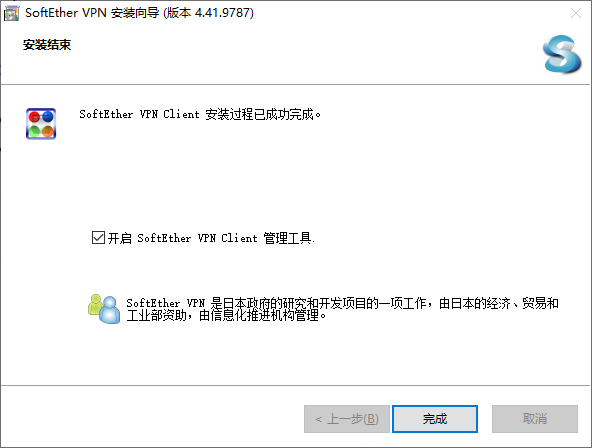592x448 pixels.
Task: Click the two-users icon beside the description
Action: pyautogui.click(x=104, y=309)
